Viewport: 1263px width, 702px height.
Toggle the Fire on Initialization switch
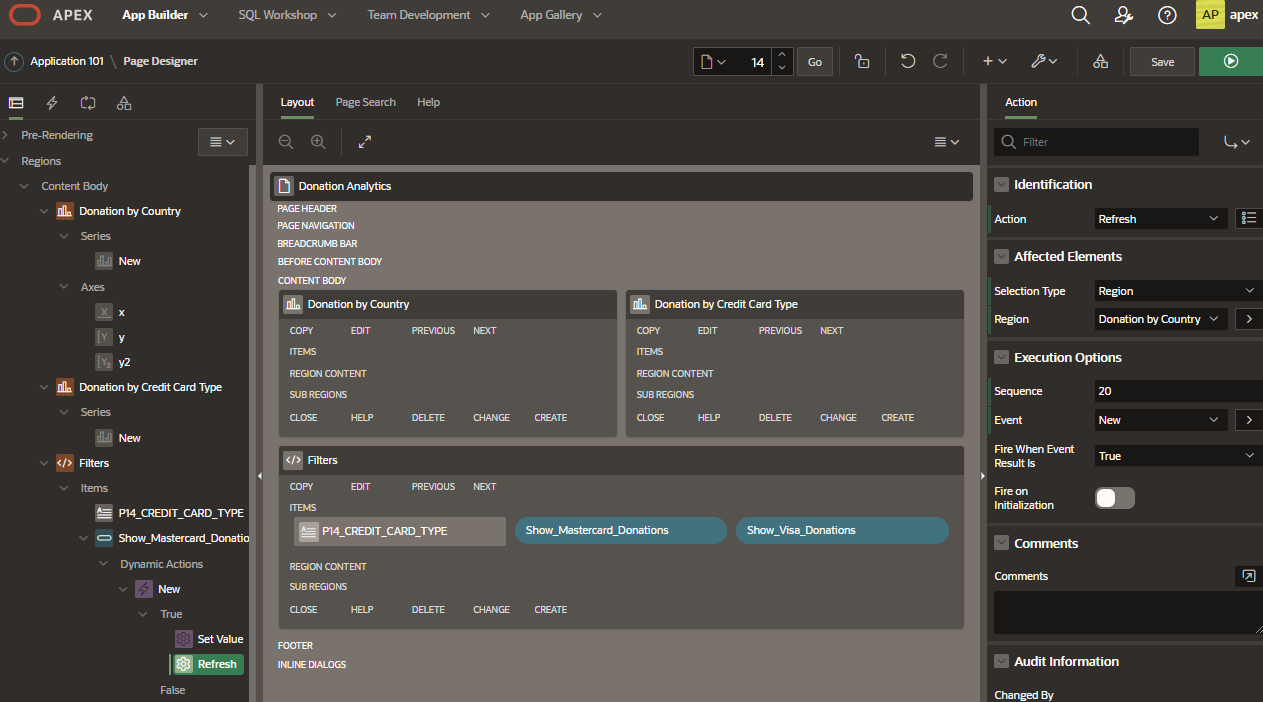pos(1115,498)
